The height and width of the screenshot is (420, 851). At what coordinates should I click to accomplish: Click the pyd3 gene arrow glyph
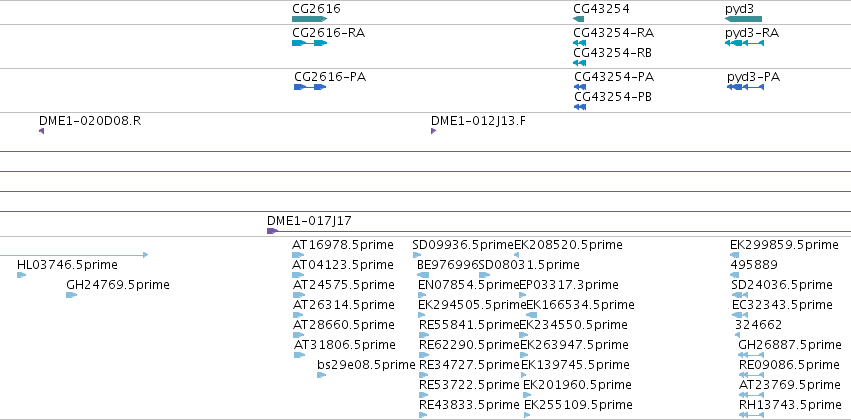pos(744,19)
